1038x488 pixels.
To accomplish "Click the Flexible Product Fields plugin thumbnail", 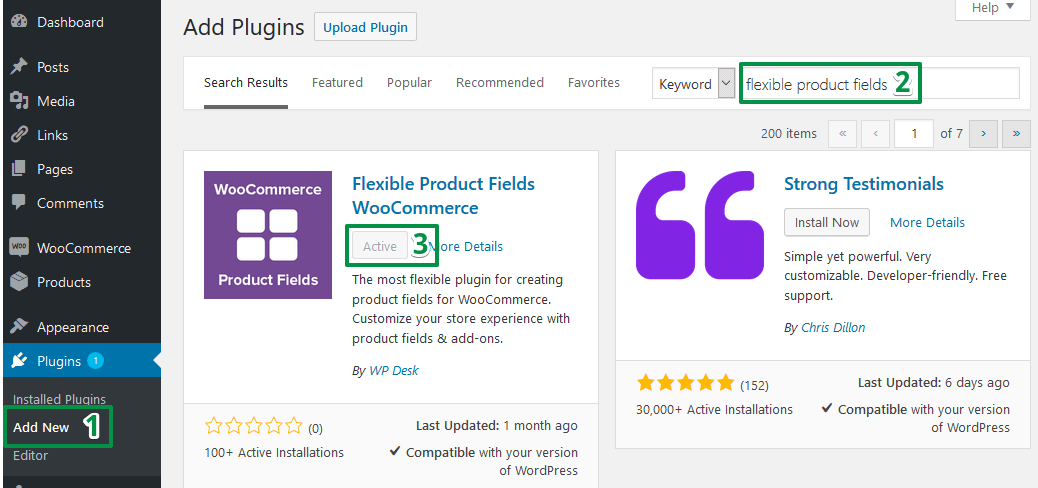I will pyautogui.click(x=267, y=235).
